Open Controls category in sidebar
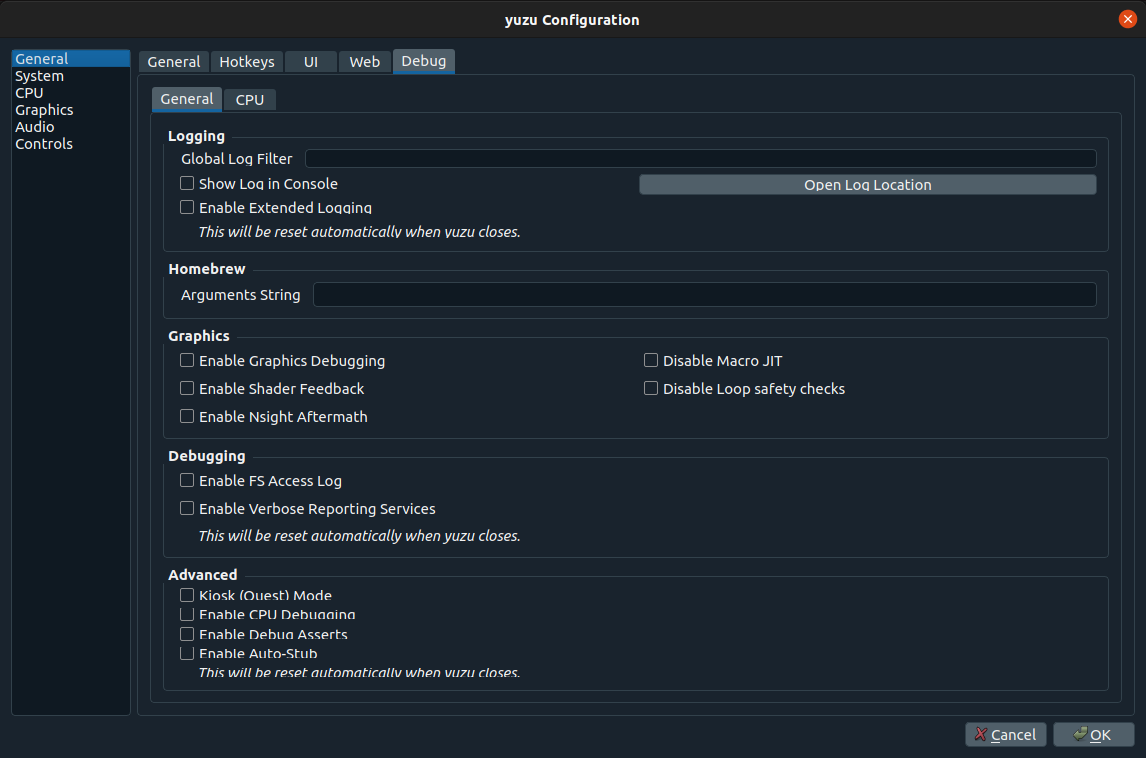Viewport: 1146px width, 758px height. (x=44, y=144)
